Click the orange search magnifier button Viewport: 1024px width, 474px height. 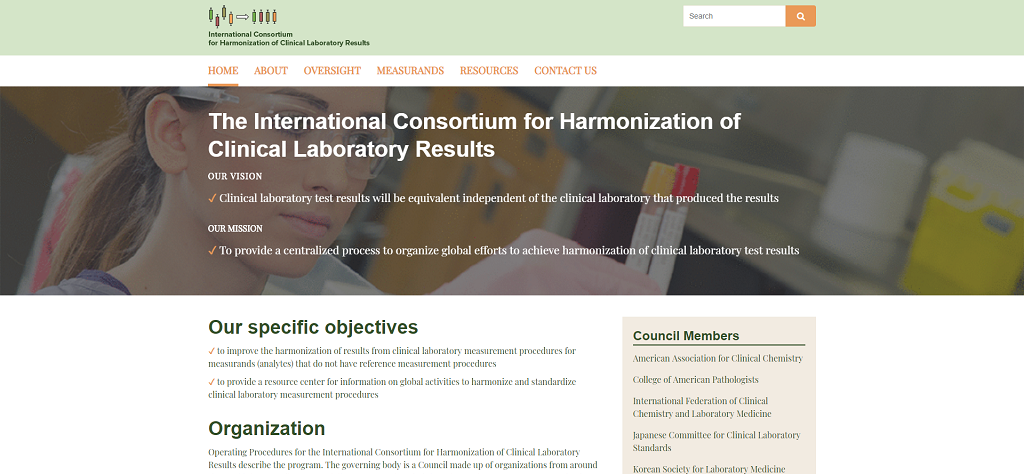(800, 16)
